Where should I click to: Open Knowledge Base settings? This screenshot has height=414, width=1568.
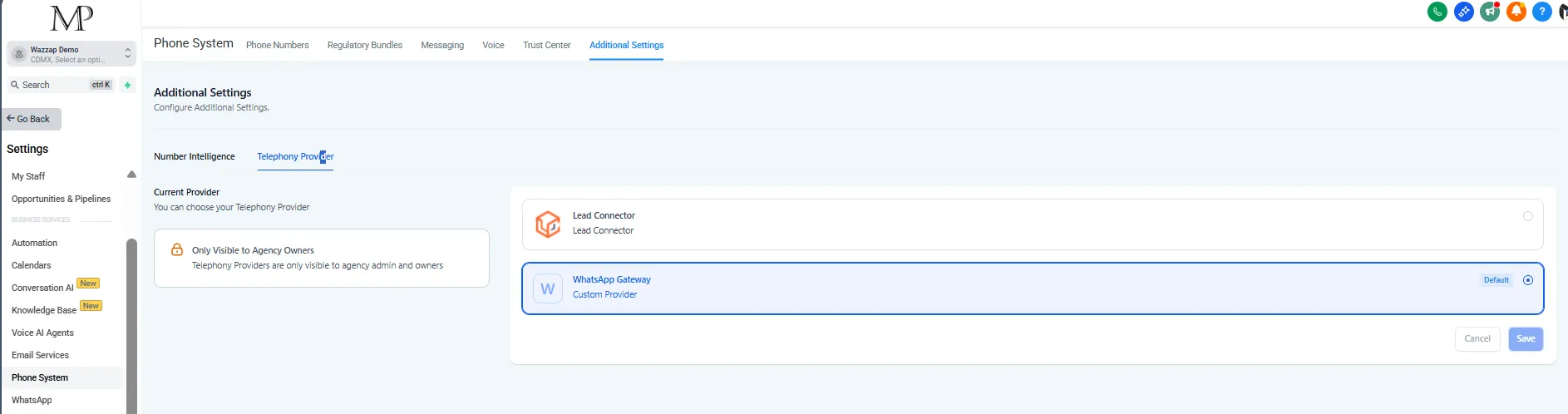44,310
